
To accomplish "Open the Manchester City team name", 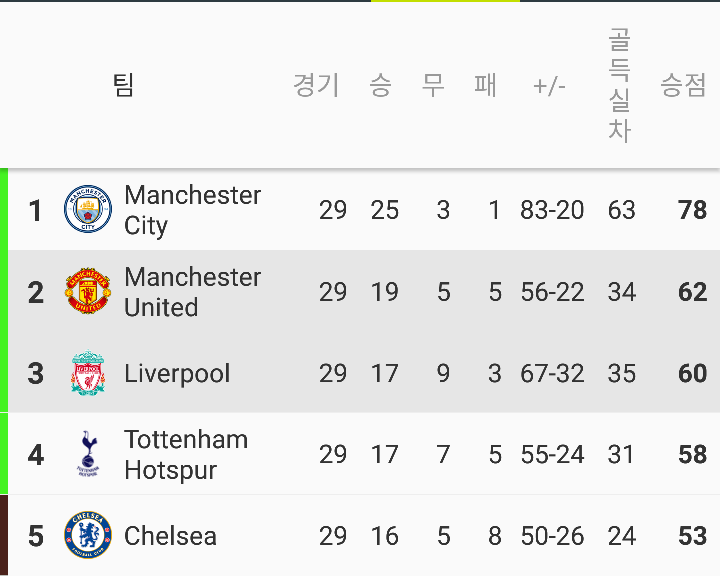I will tap(192, 210).
